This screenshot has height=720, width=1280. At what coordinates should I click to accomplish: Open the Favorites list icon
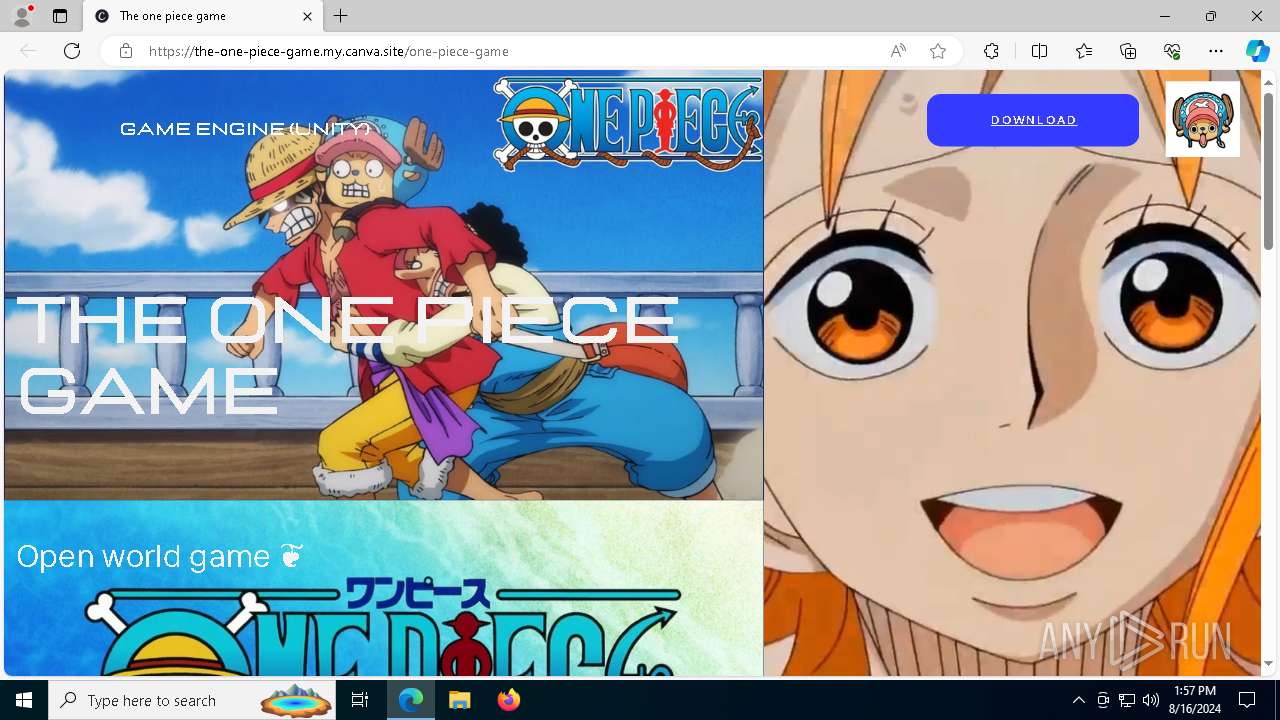1084,51
